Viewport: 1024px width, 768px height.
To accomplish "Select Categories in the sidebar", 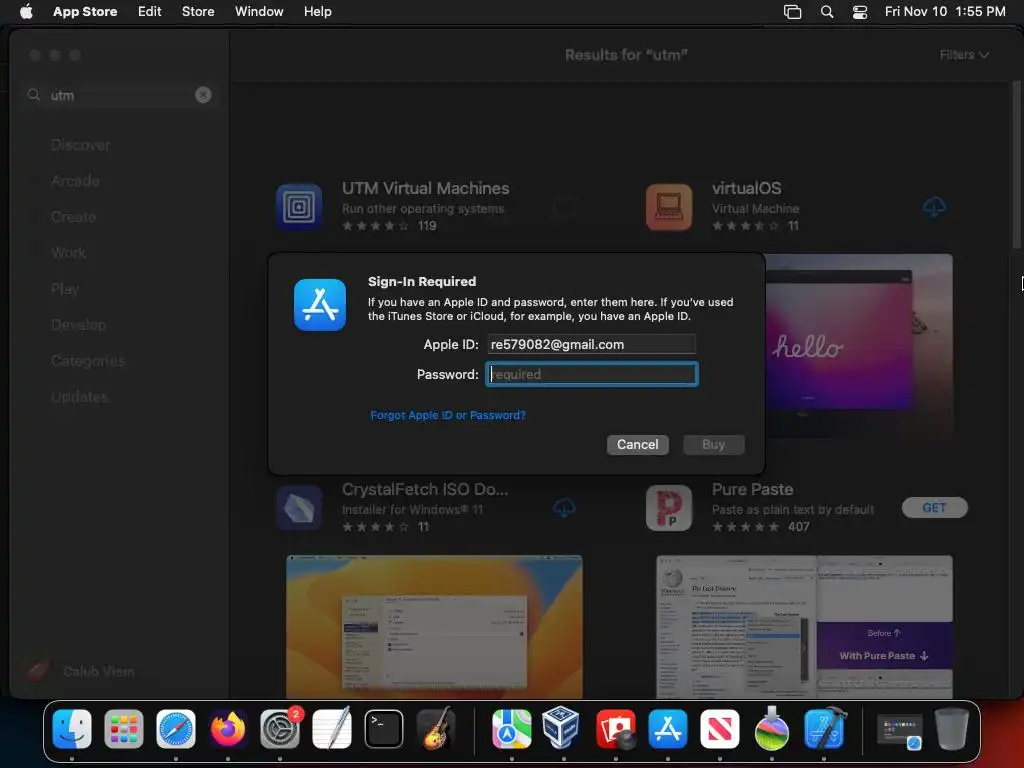I will (x=88, y=360).
